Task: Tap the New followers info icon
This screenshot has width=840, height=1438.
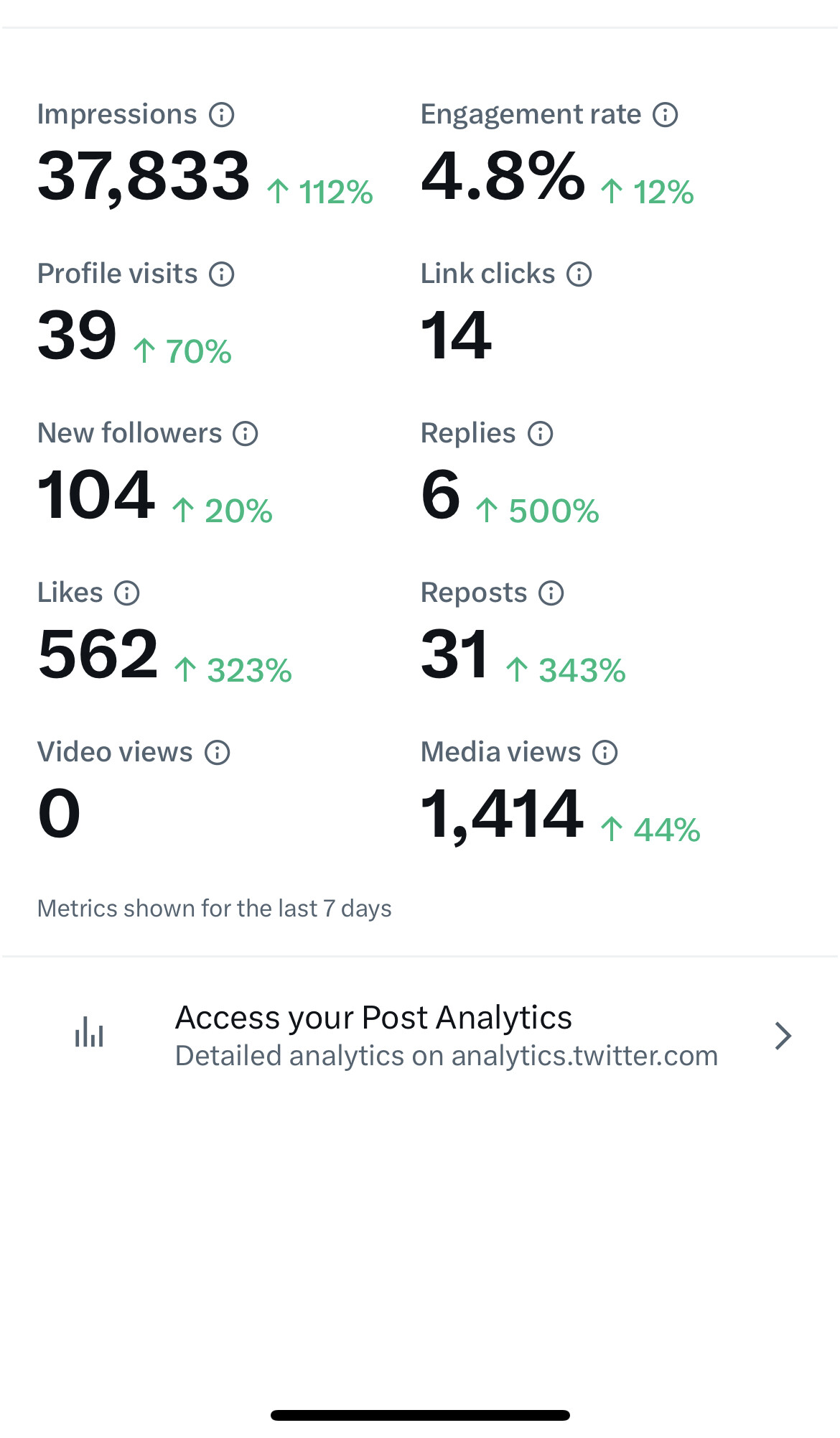Action: pos(246,434)
